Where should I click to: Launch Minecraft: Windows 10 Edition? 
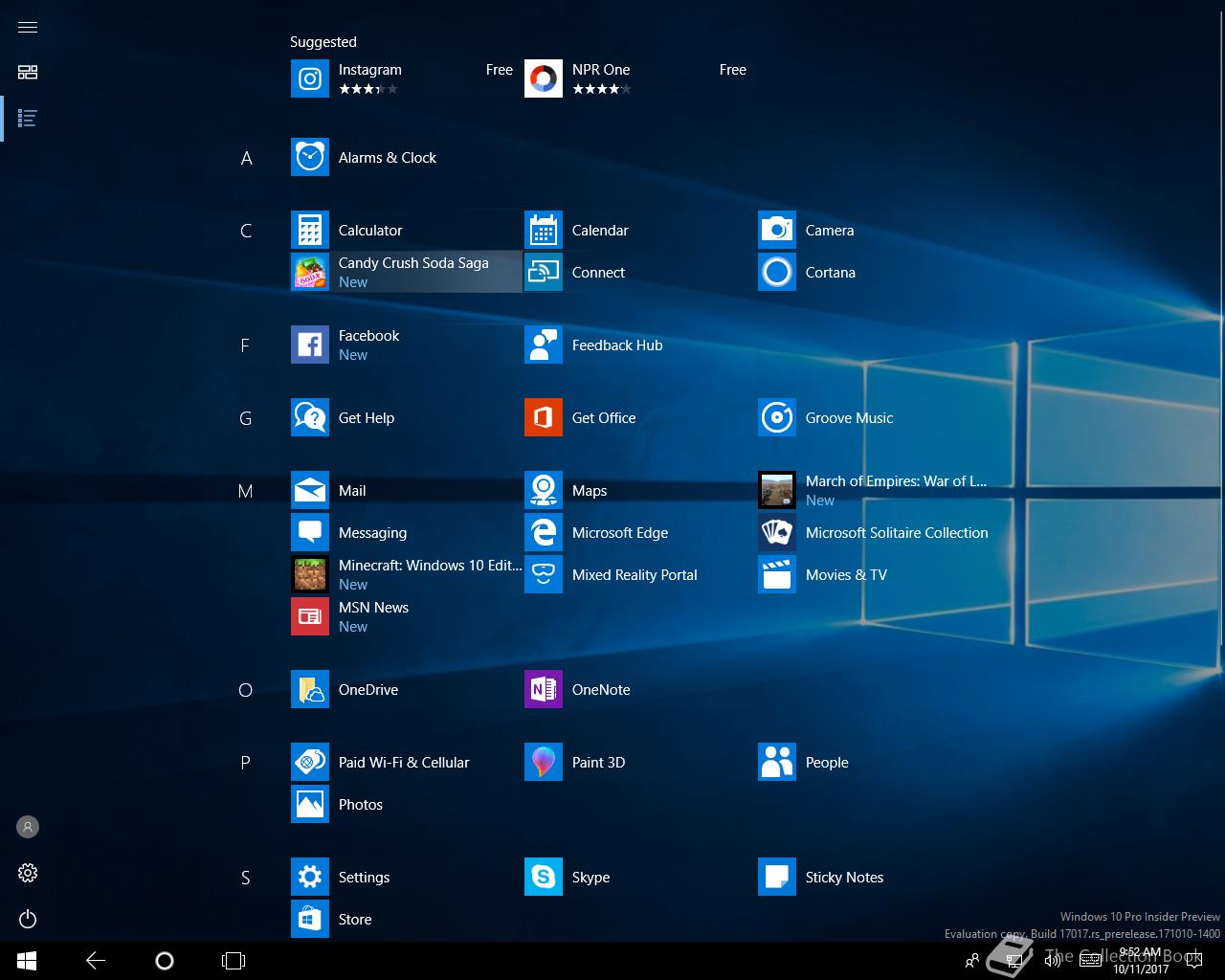pyautogui.click(x=406, y=574)
